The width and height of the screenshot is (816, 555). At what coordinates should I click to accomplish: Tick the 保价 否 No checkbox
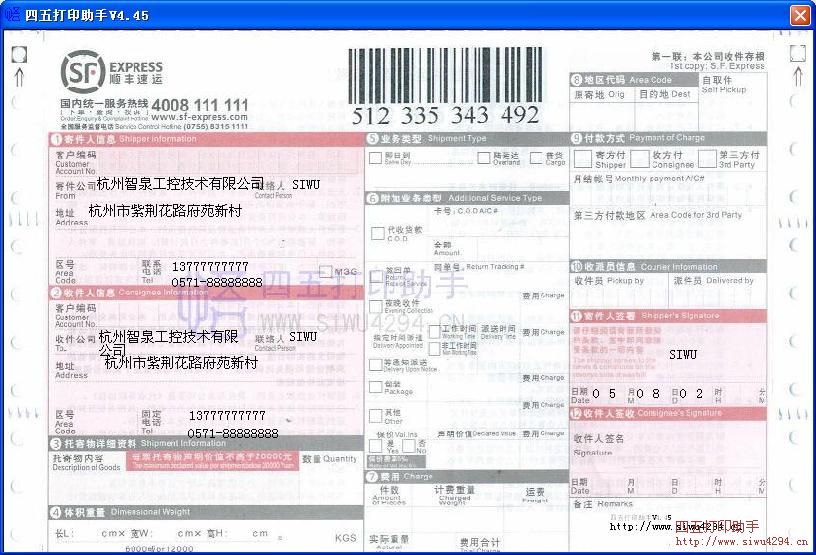click(409, 446)
